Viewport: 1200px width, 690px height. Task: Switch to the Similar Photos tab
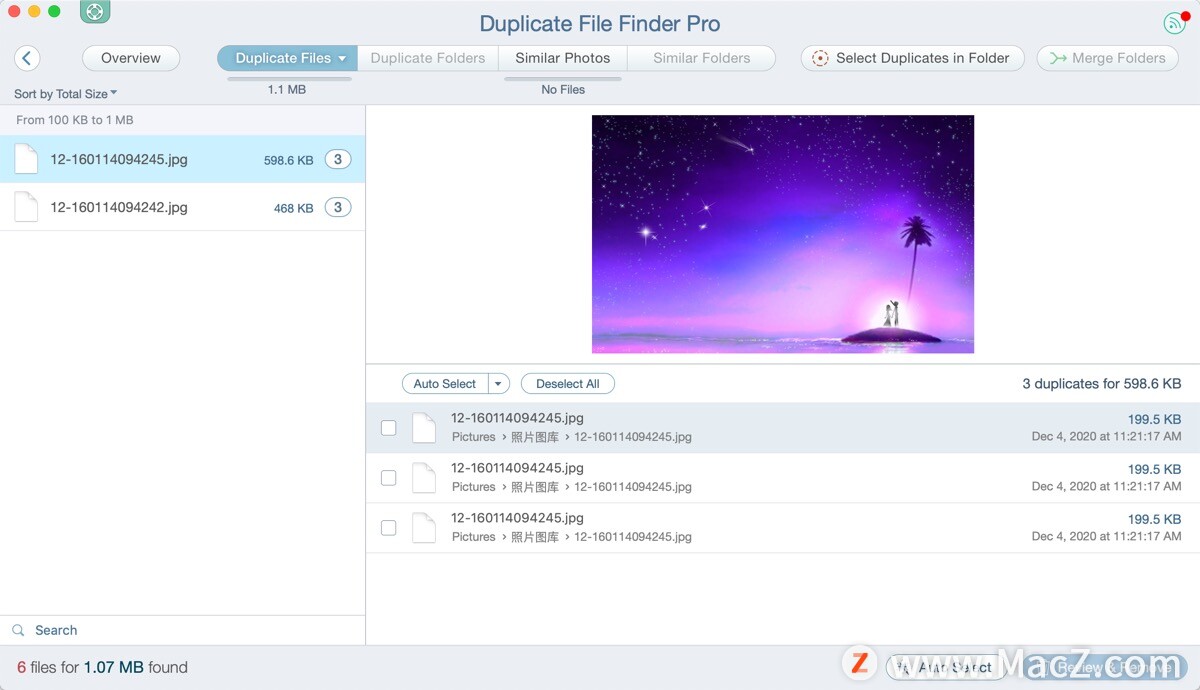click(563, 58)
